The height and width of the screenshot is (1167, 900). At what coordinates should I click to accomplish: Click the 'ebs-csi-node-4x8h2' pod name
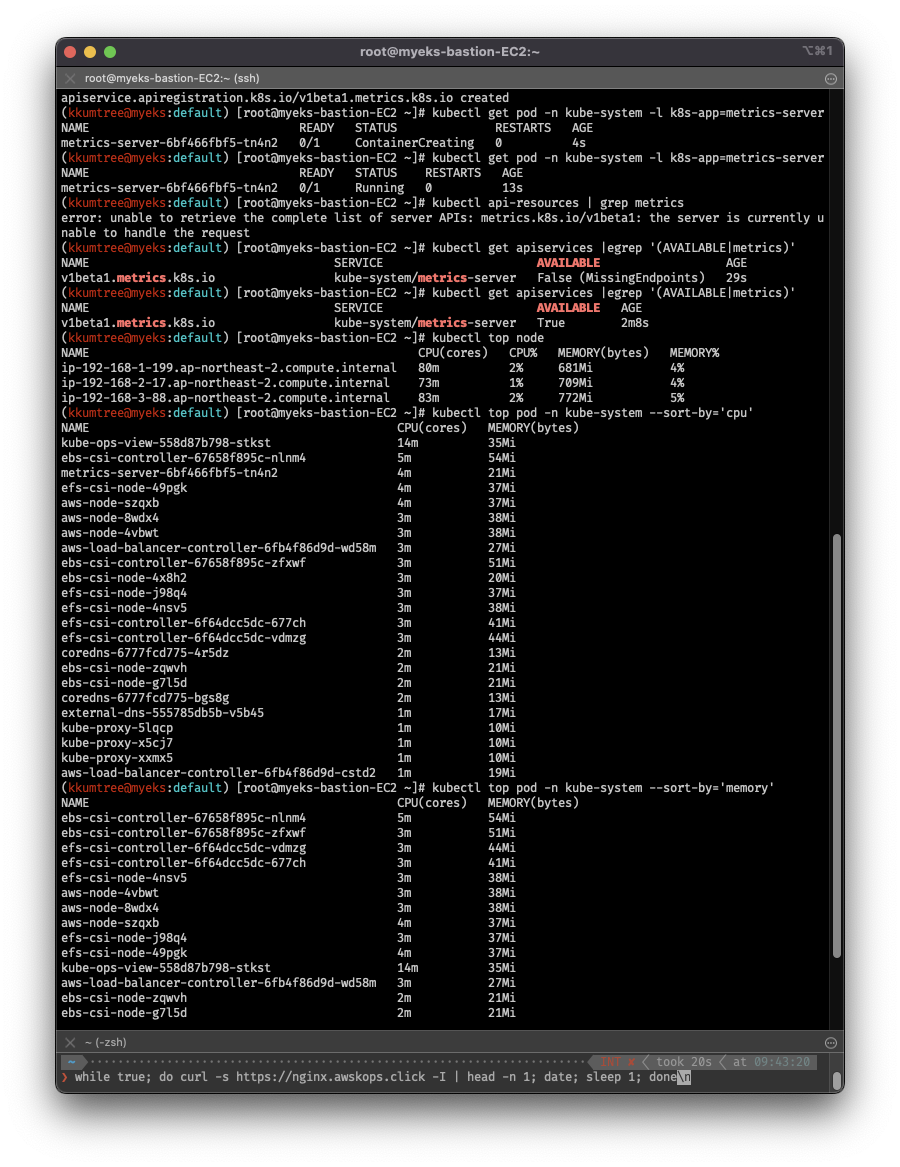pos(124,578)
